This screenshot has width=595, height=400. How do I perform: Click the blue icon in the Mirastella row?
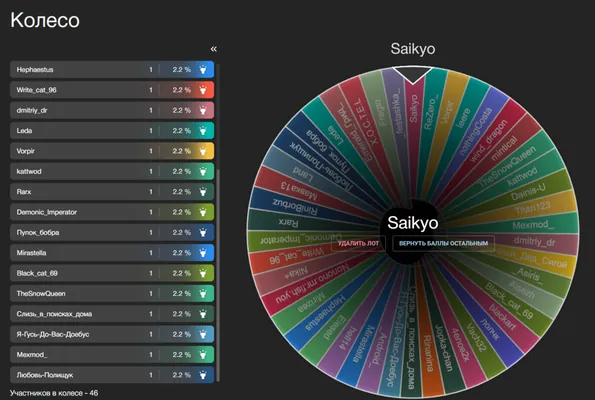tap(203, 253)
